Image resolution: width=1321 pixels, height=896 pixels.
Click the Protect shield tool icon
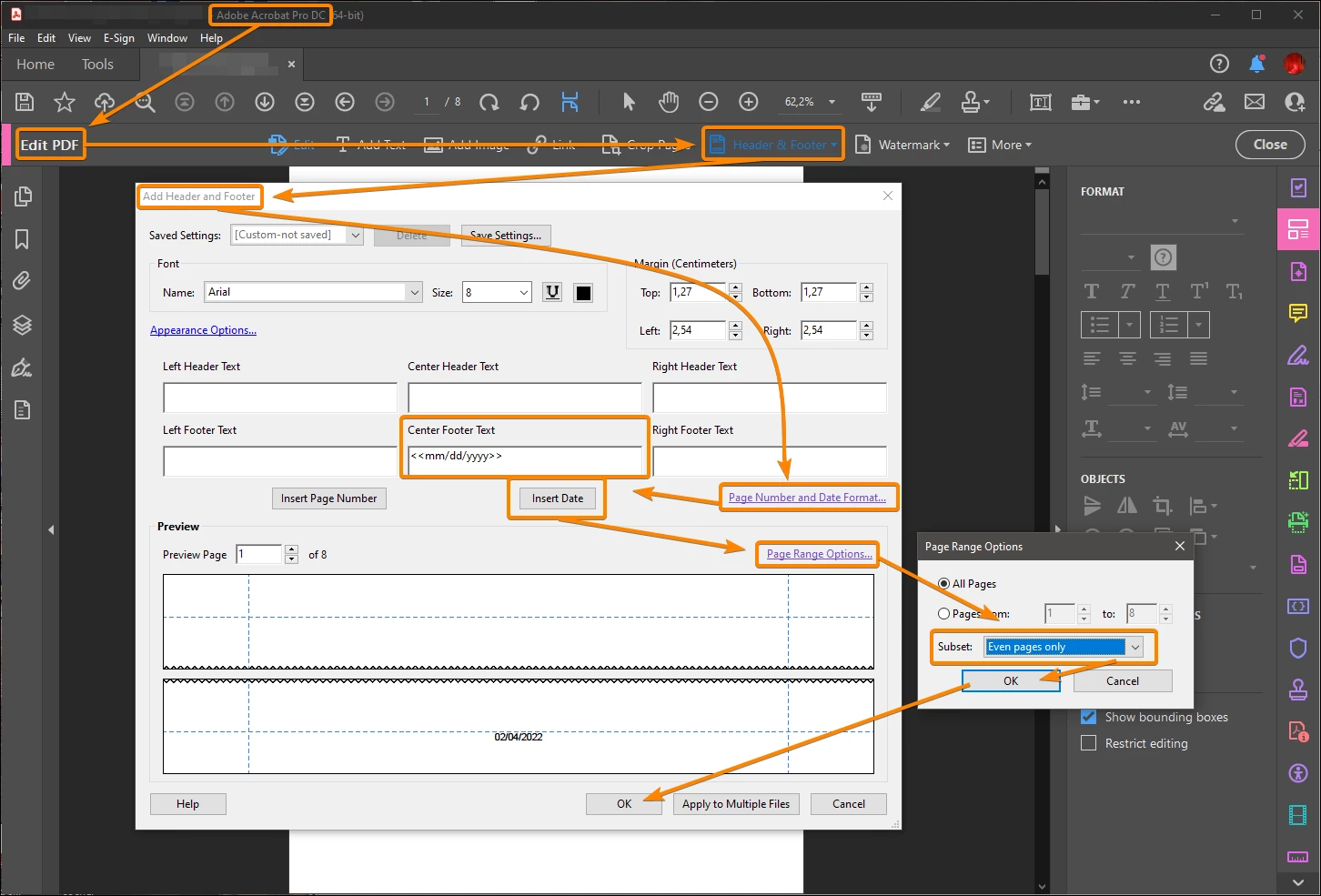[x=1298, y=648]
